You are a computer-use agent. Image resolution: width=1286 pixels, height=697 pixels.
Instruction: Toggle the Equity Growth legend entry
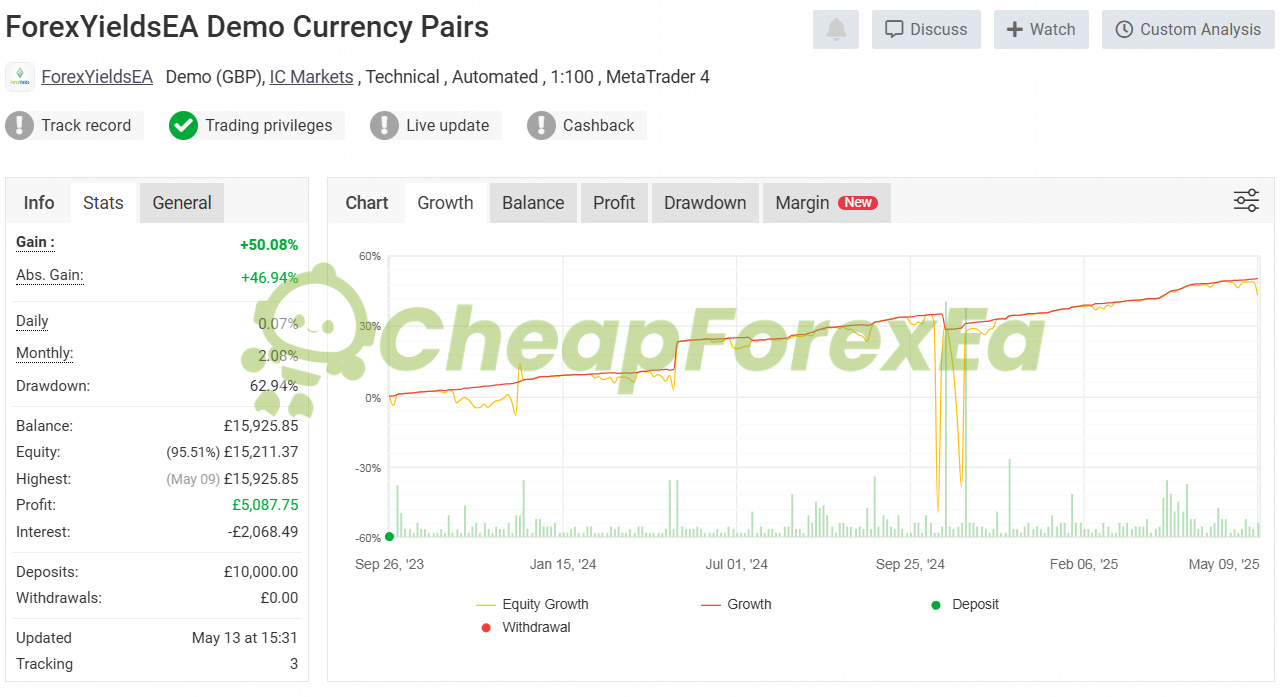(532, 604)
